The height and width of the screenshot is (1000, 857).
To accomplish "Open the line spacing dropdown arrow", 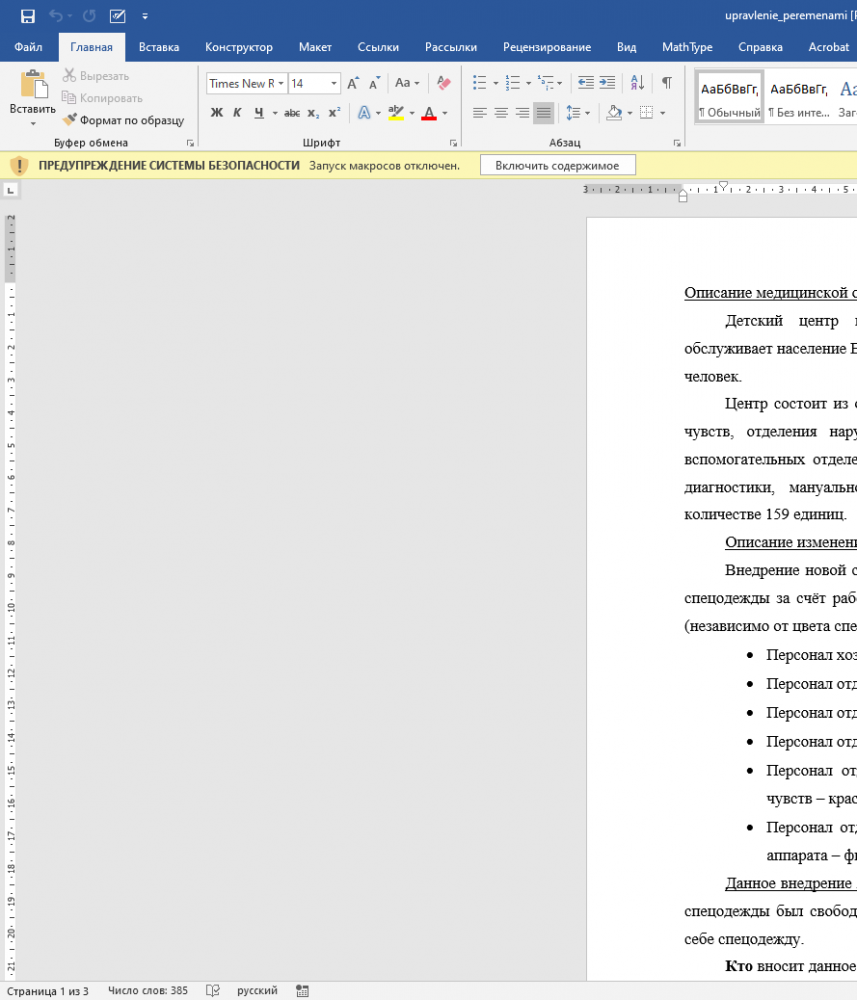I will [587, 113].
